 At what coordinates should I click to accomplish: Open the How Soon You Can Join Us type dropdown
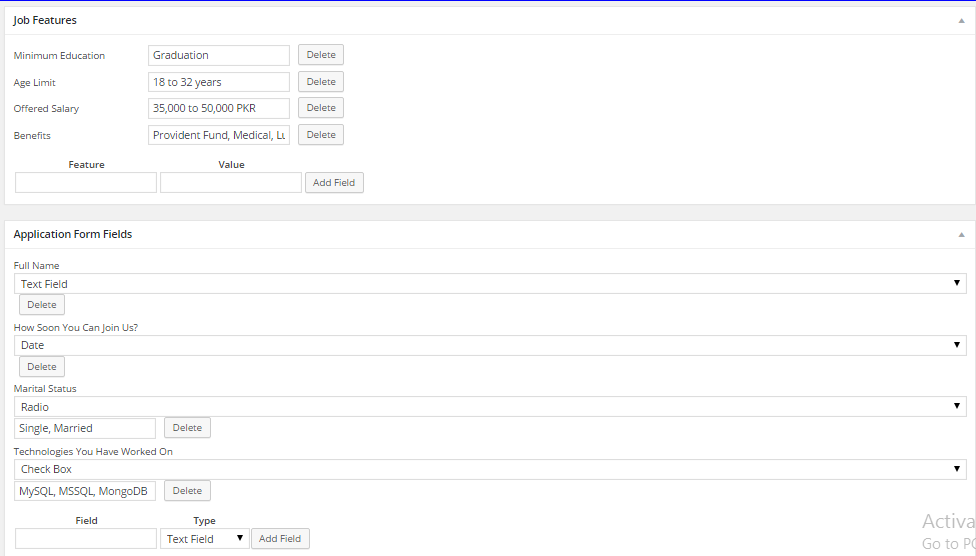pyautogui.click(x=490, y=346)
